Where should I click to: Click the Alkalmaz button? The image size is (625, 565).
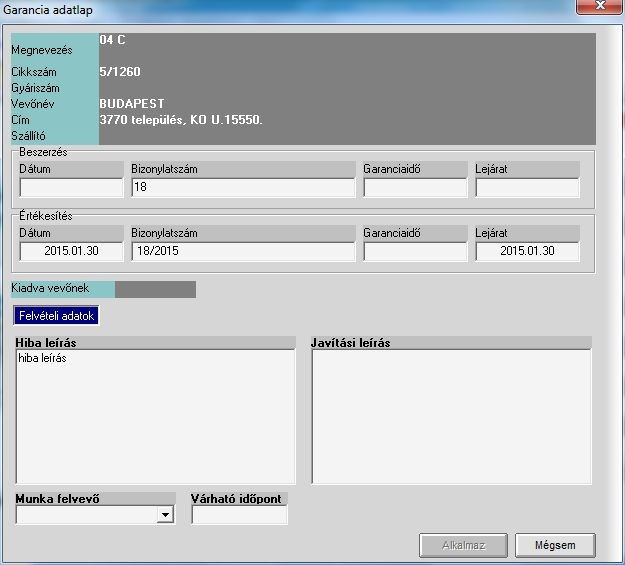(x=463, y=545)
